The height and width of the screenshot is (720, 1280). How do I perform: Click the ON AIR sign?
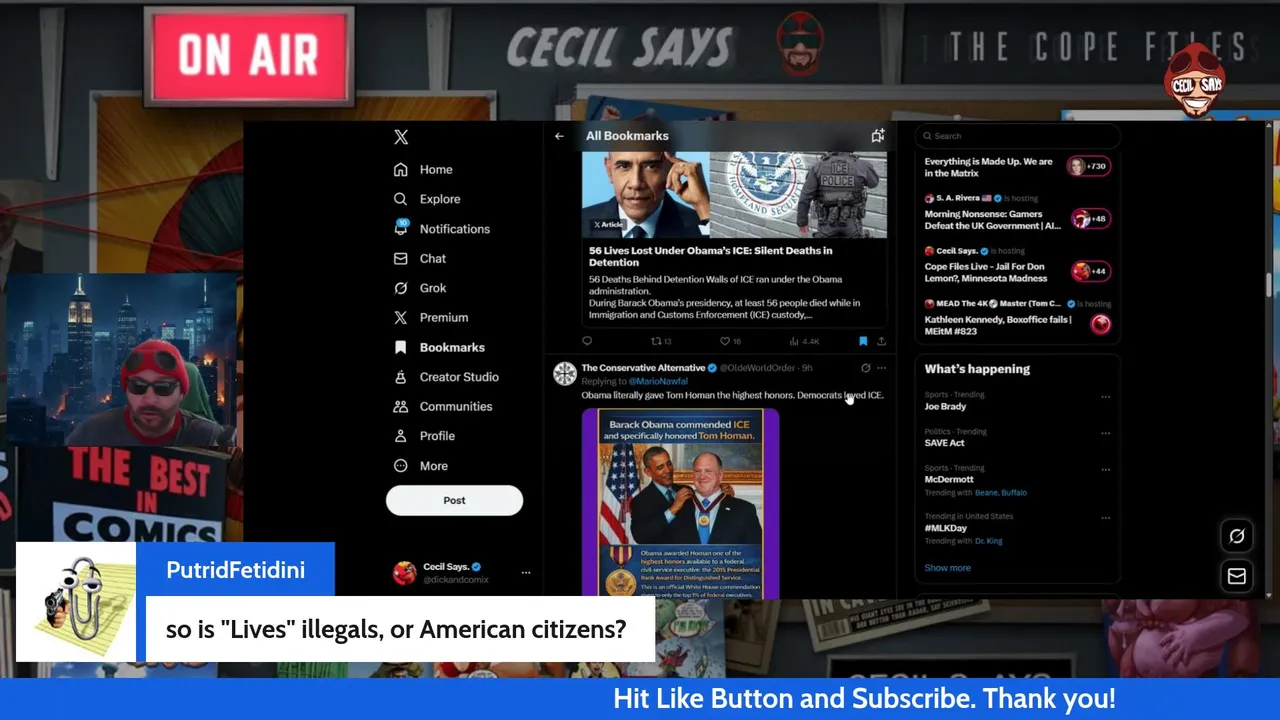click(248, 55)
